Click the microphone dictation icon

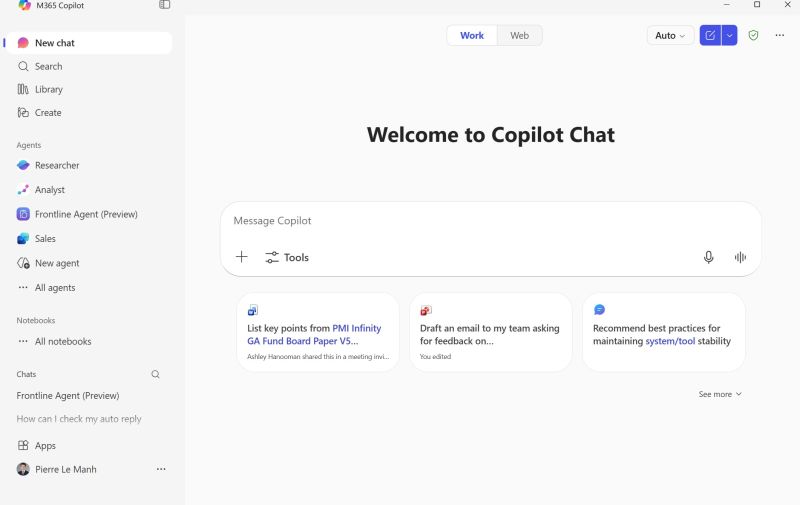click(708, 257)
